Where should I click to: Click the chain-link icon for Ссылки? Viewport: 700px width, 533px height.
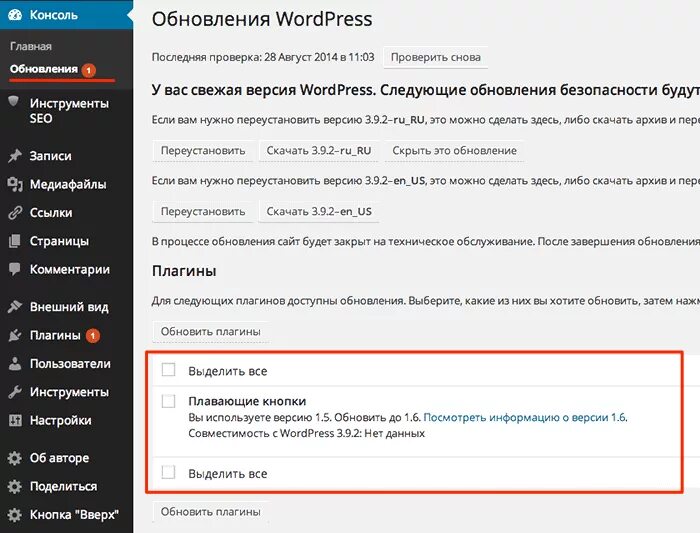pos(15,212)
